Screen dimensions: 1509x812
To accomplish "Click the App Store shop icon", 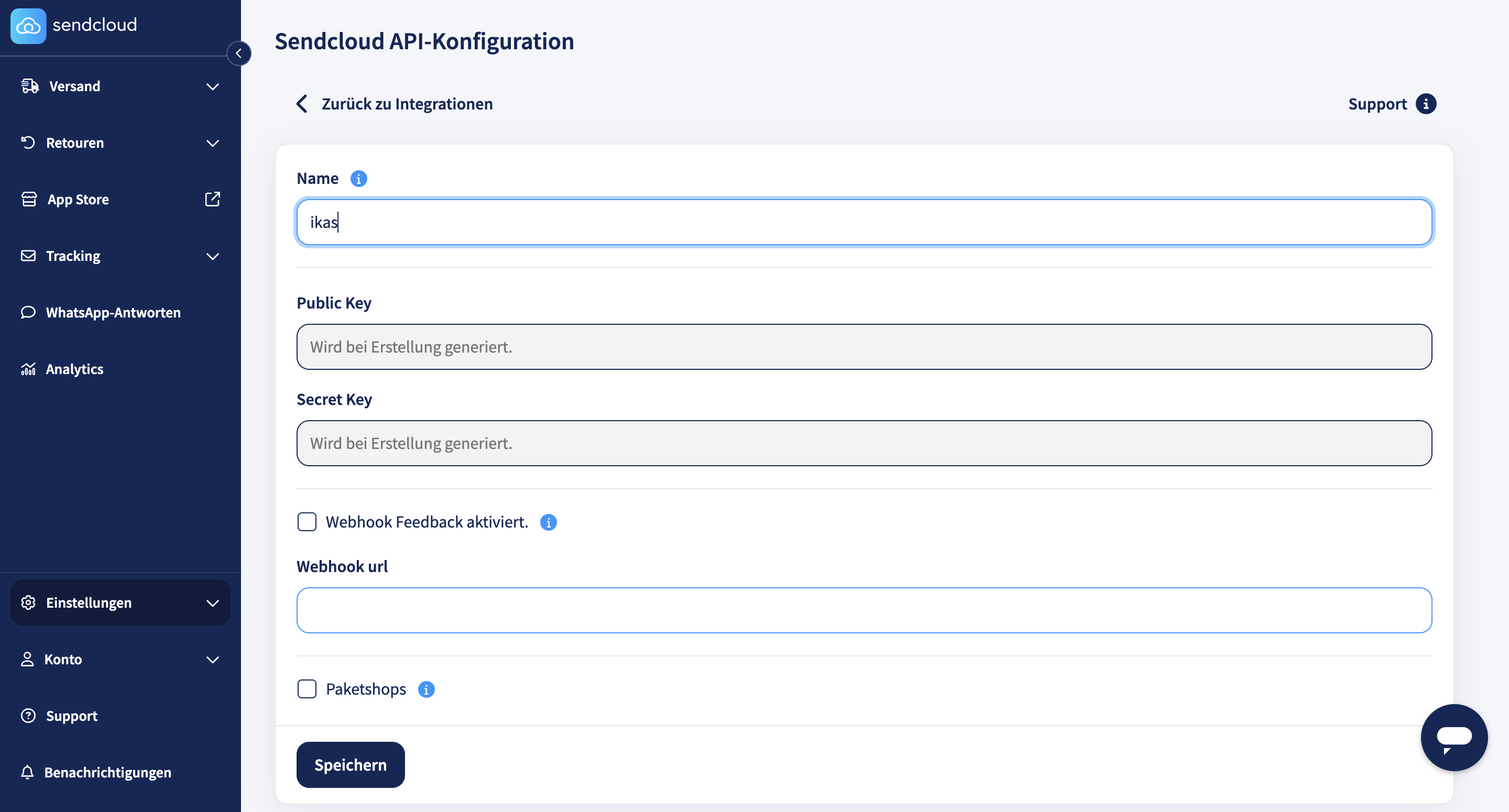I will [29, 199].
